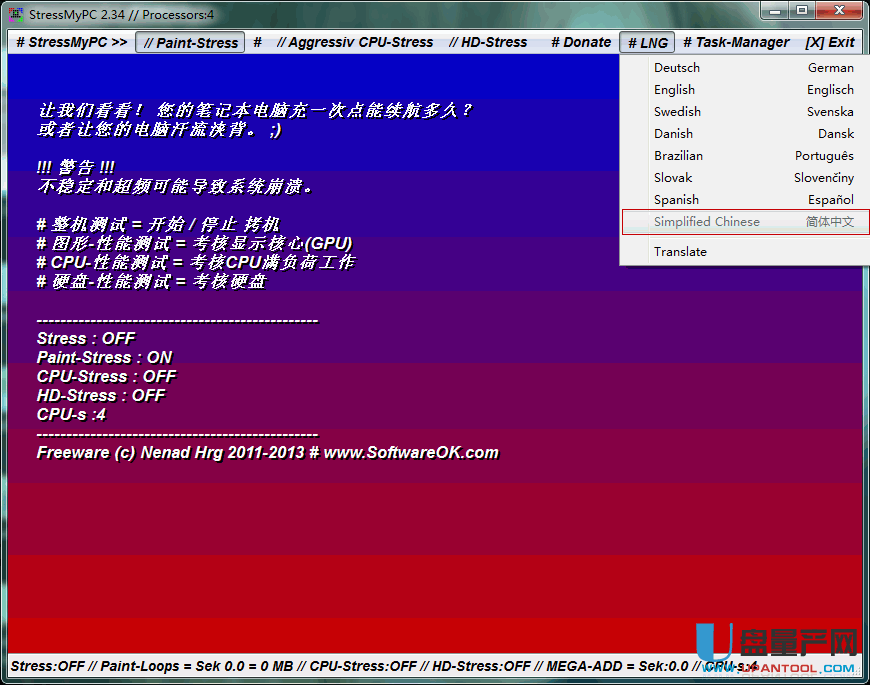Select Deutsch language from the list

tap(677, 68)
